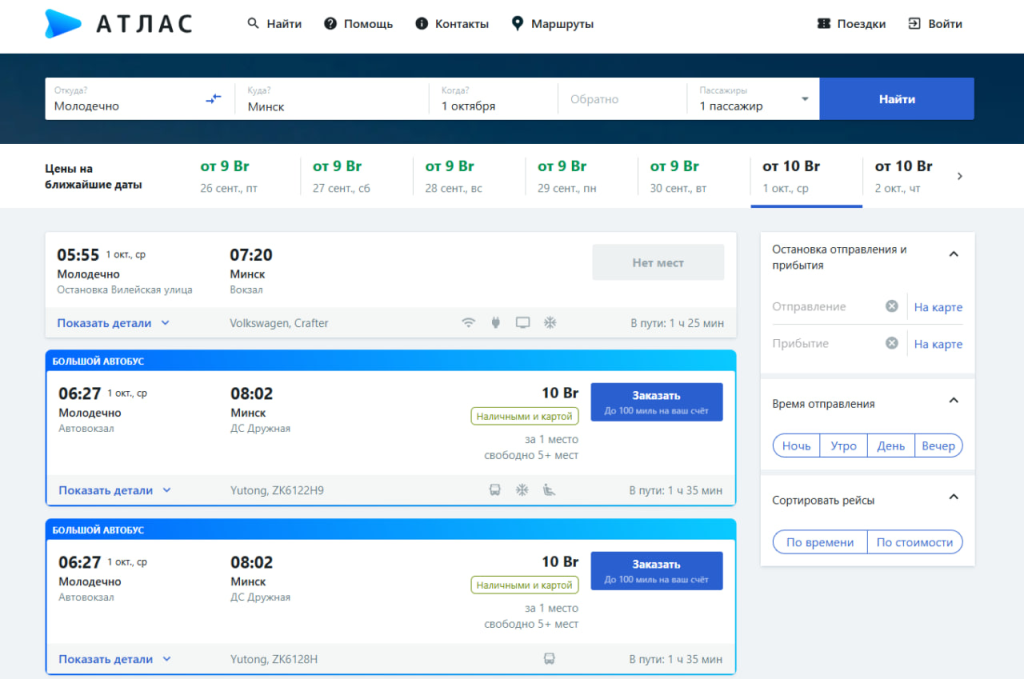Click the Atlas logo icon
Image resolution: width=1024 pixels, height=679 pixels.
click(x=63, y=24)
